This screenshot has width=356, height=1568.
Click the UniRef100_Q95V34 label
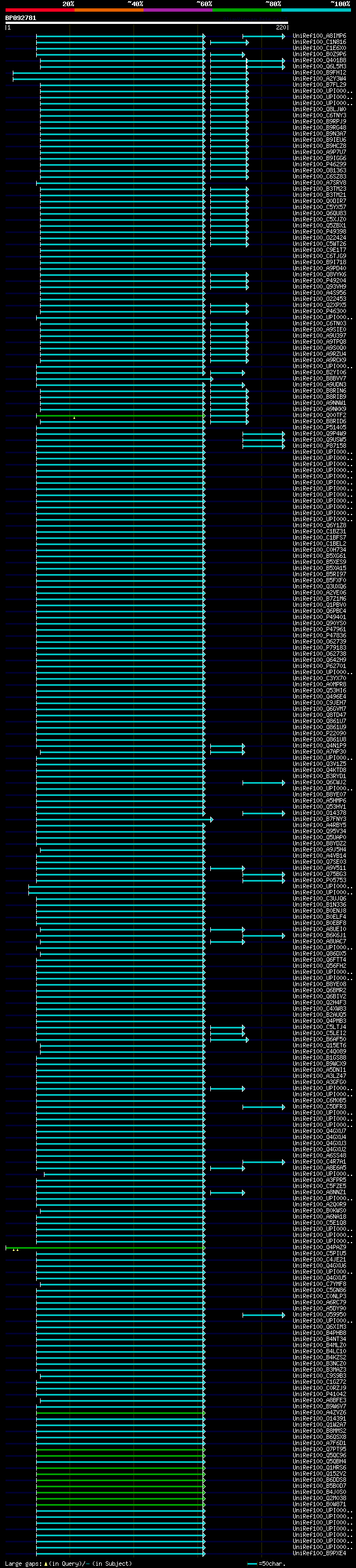(x=319, y=832)
